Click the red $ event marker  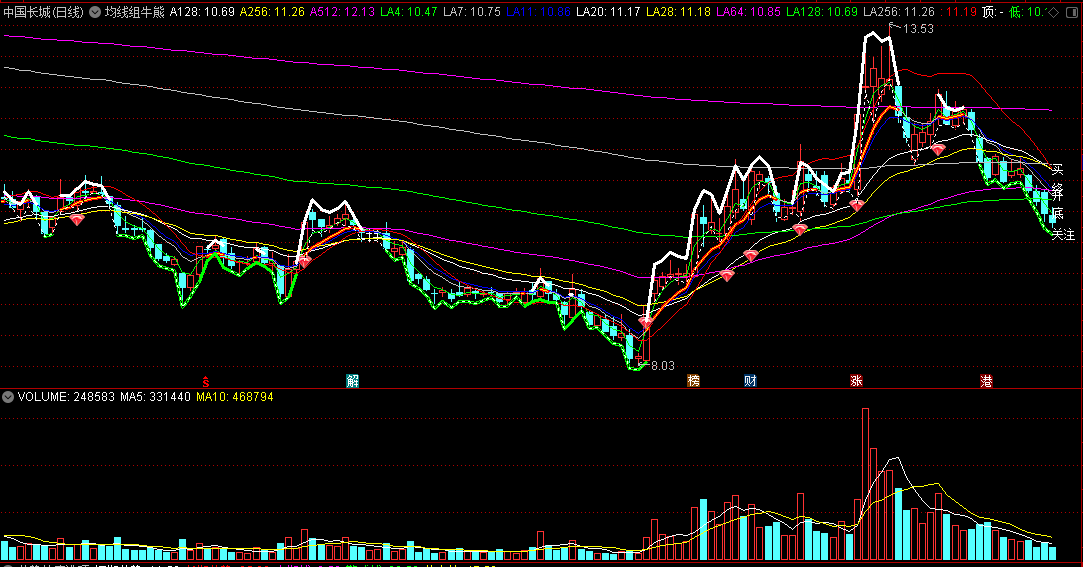(206, 381)
